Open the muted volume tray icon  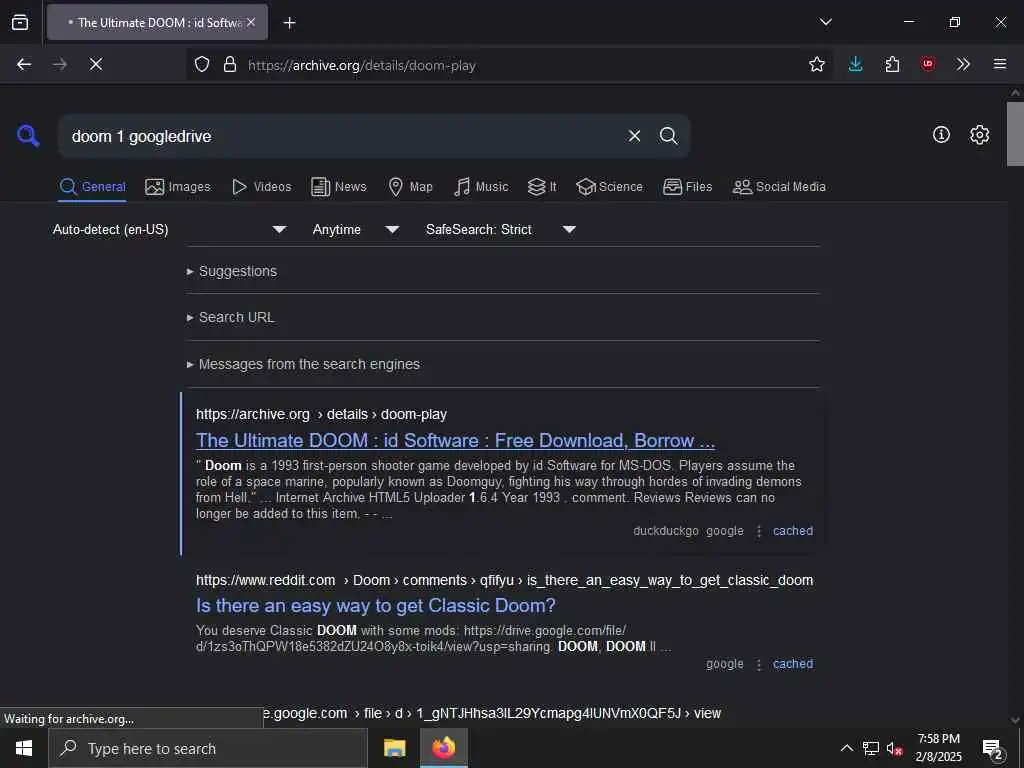pyautogui.click(x=894, y=748)
